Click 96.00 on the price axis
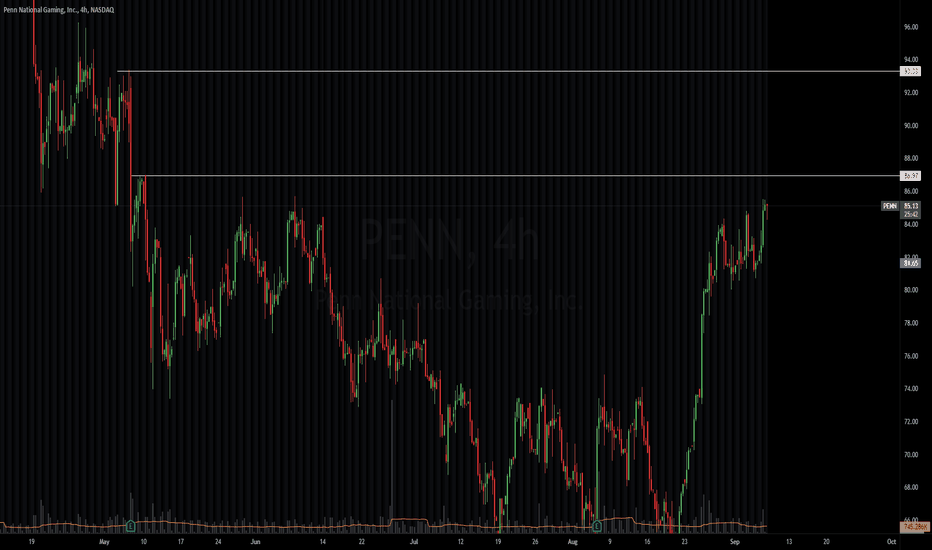The height and width of the screenshot is (550, 932). pos(911,27)
